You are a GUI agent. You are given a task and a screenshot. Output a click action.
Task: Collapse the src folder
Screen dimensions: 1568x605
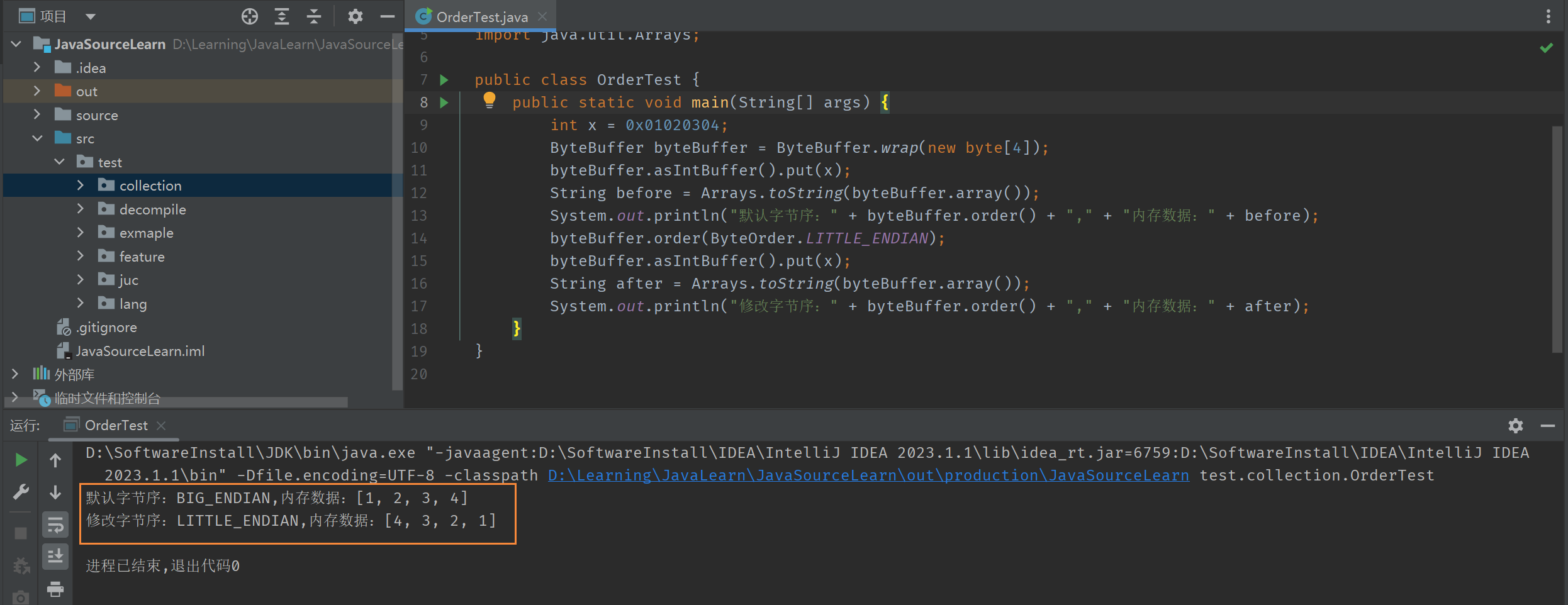36,138
